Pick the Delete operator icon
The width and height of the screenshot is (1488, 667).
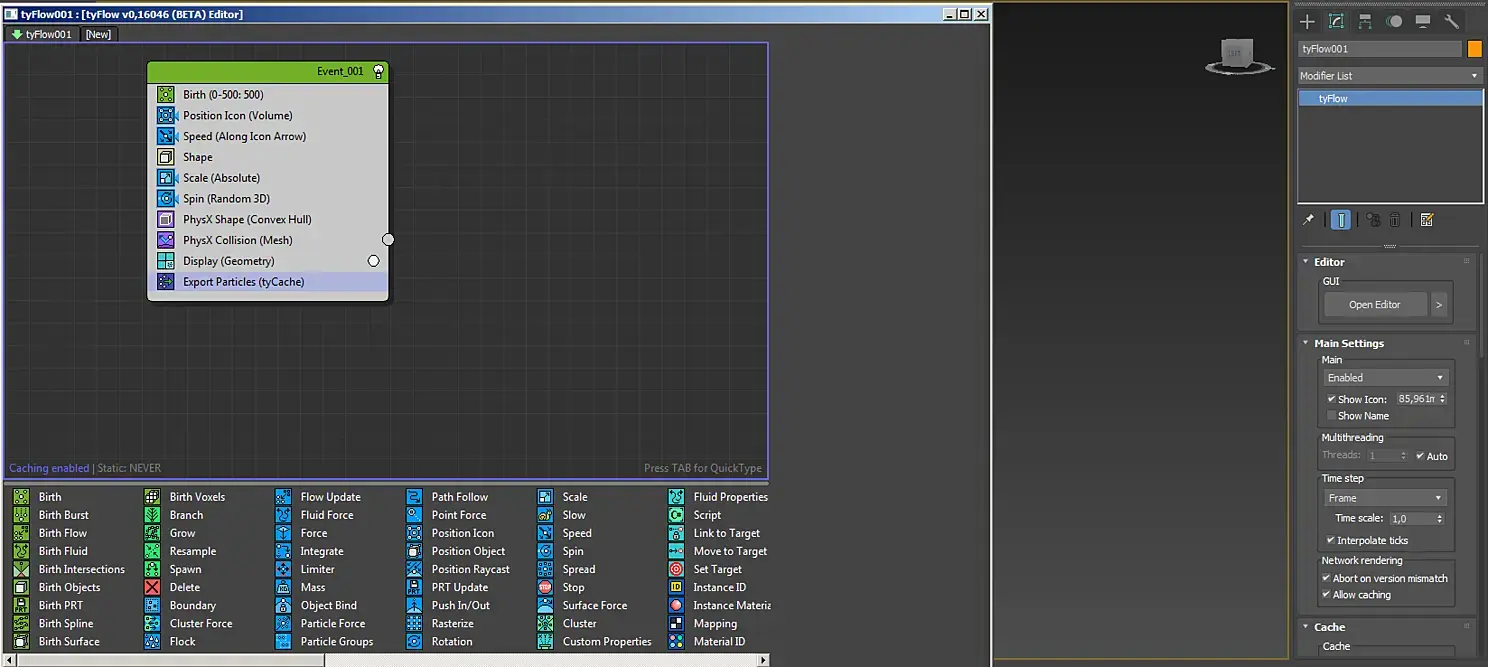coord(152,587)
